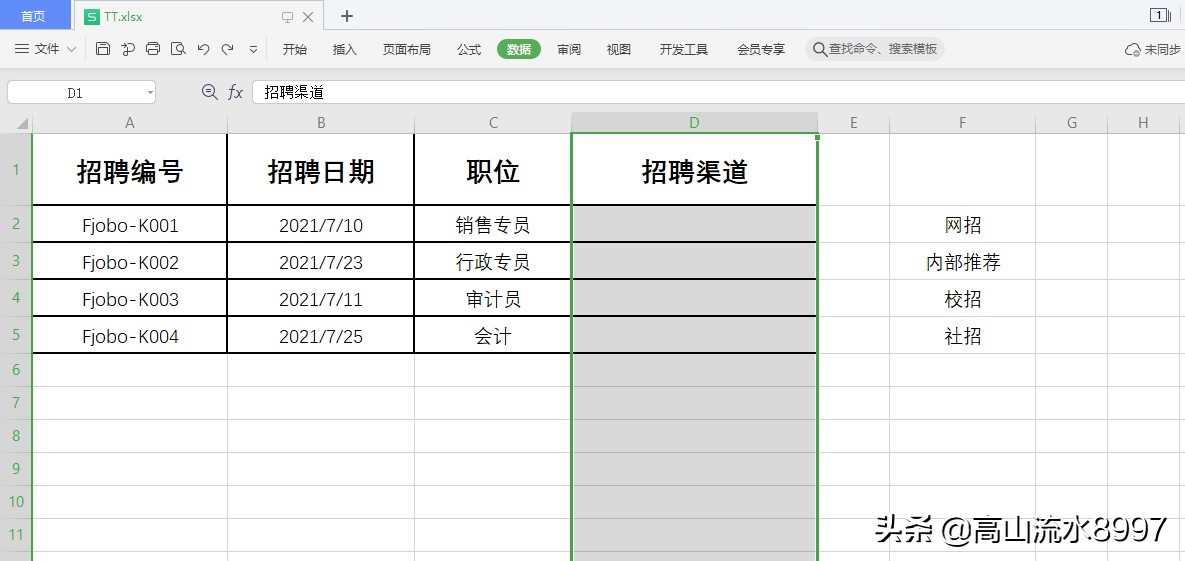This screenshot has width=1185, height=561.
Task: Select the active 数据 ribbon tab
Action: 518,49
